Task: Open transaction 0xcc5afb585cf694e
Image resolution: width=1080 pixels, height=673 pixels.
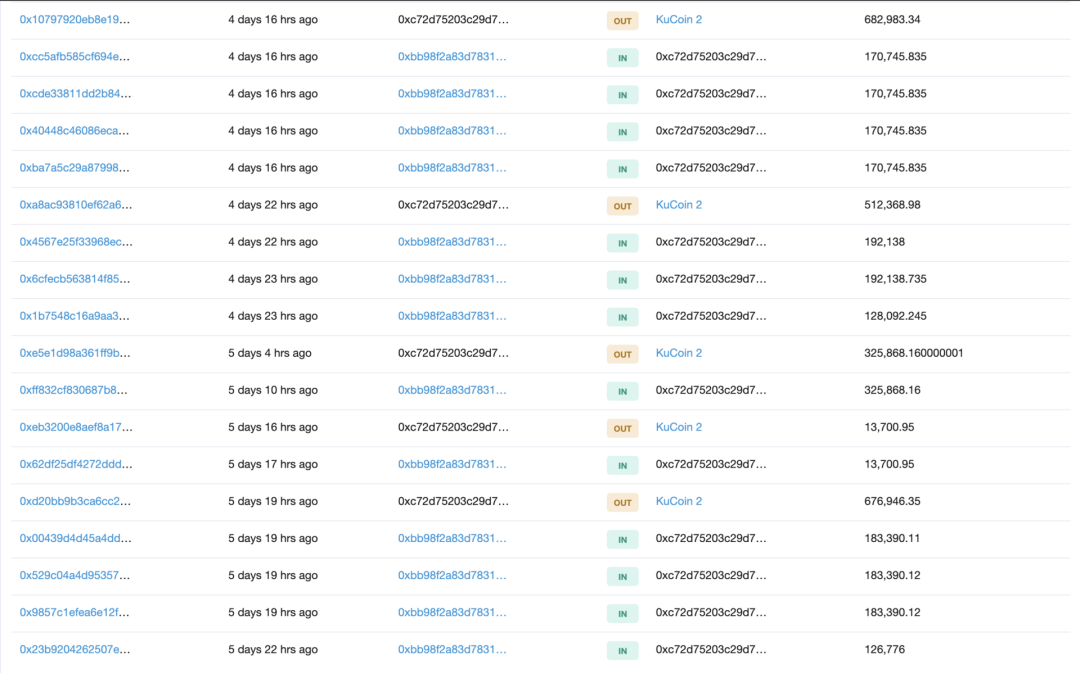Action: click(75, 57)
